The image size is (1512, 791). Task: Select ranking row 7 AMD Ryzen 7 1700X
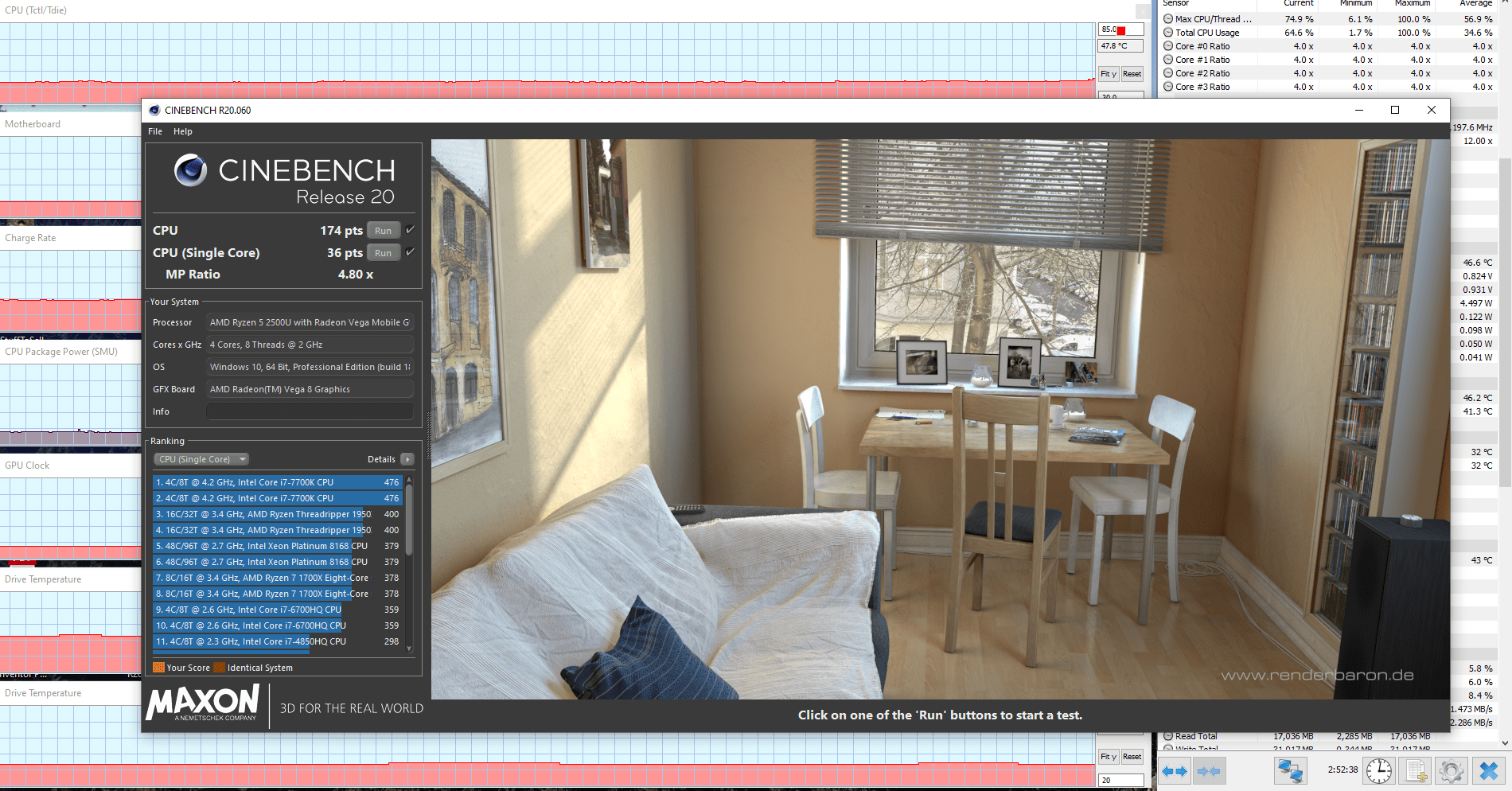[x=278, y=578]
